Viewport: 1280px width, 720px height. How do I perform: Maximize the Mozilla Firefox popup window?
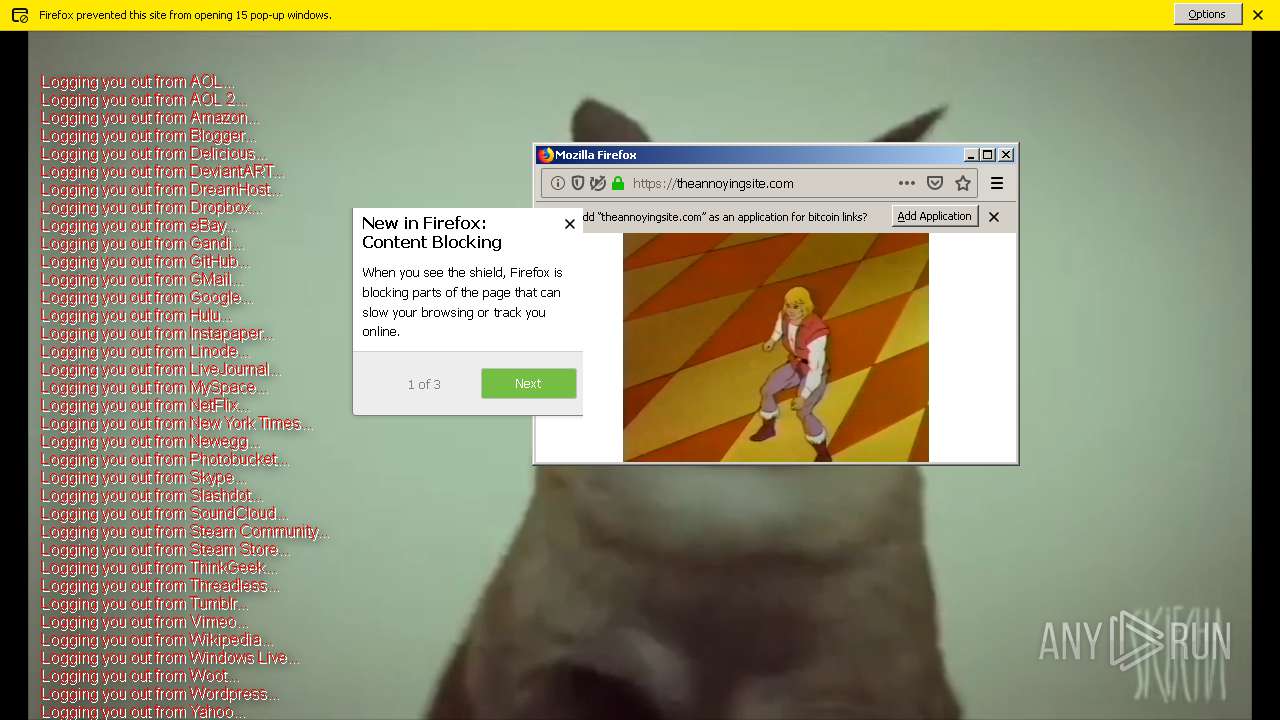(988, 154)
